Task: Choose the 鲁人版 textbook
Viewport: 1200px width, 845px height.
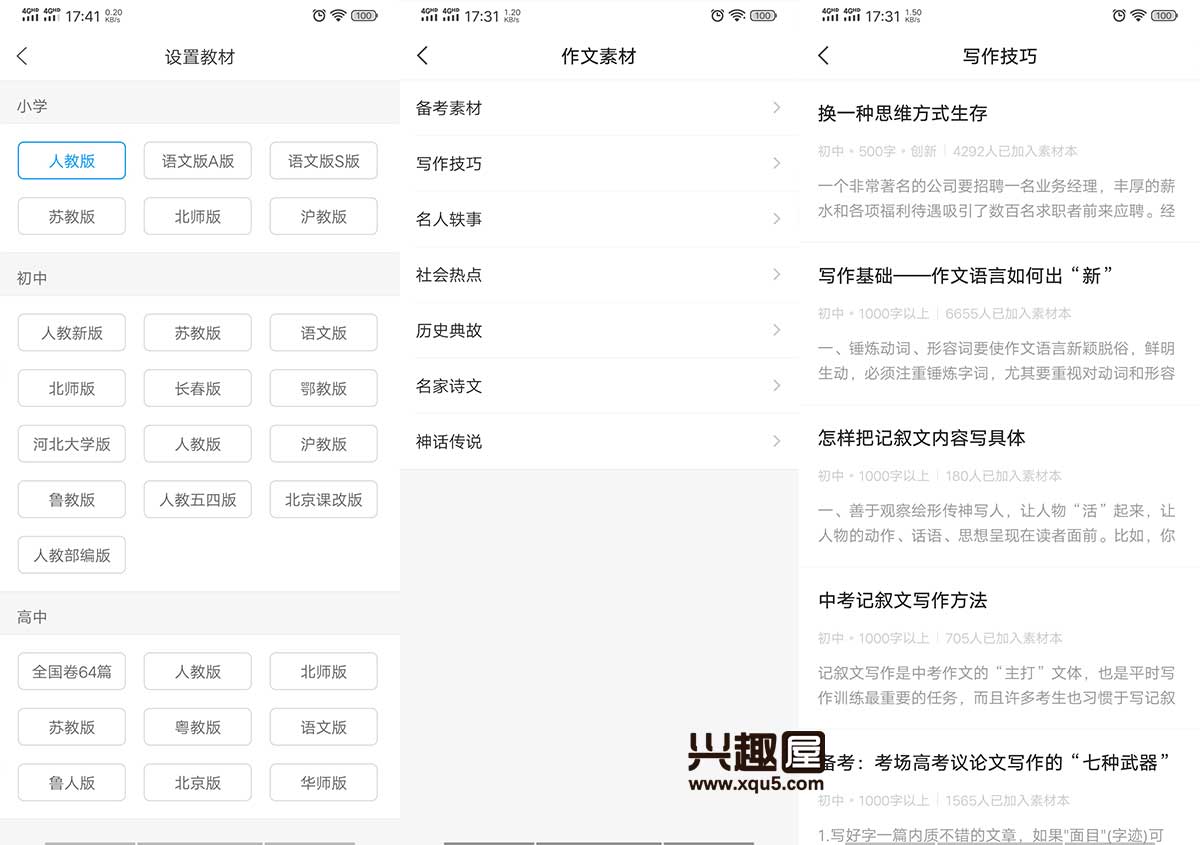Action: click(72, 783)
